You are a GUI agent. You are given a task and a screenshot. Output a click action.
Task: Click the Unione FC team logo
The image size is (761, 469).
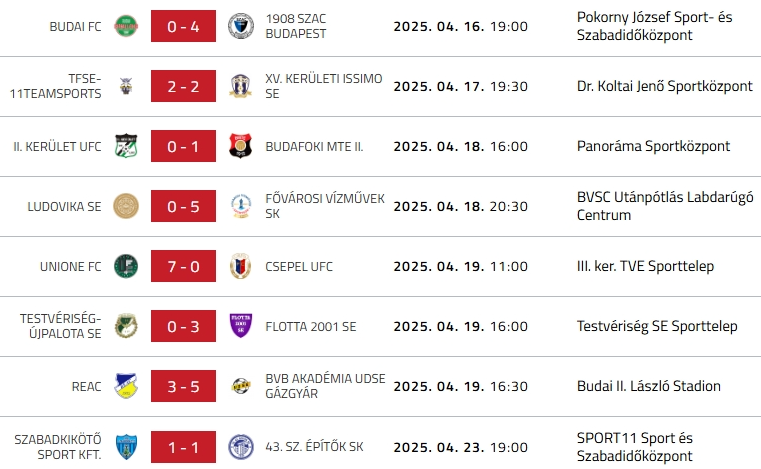(x=125, y=267)
